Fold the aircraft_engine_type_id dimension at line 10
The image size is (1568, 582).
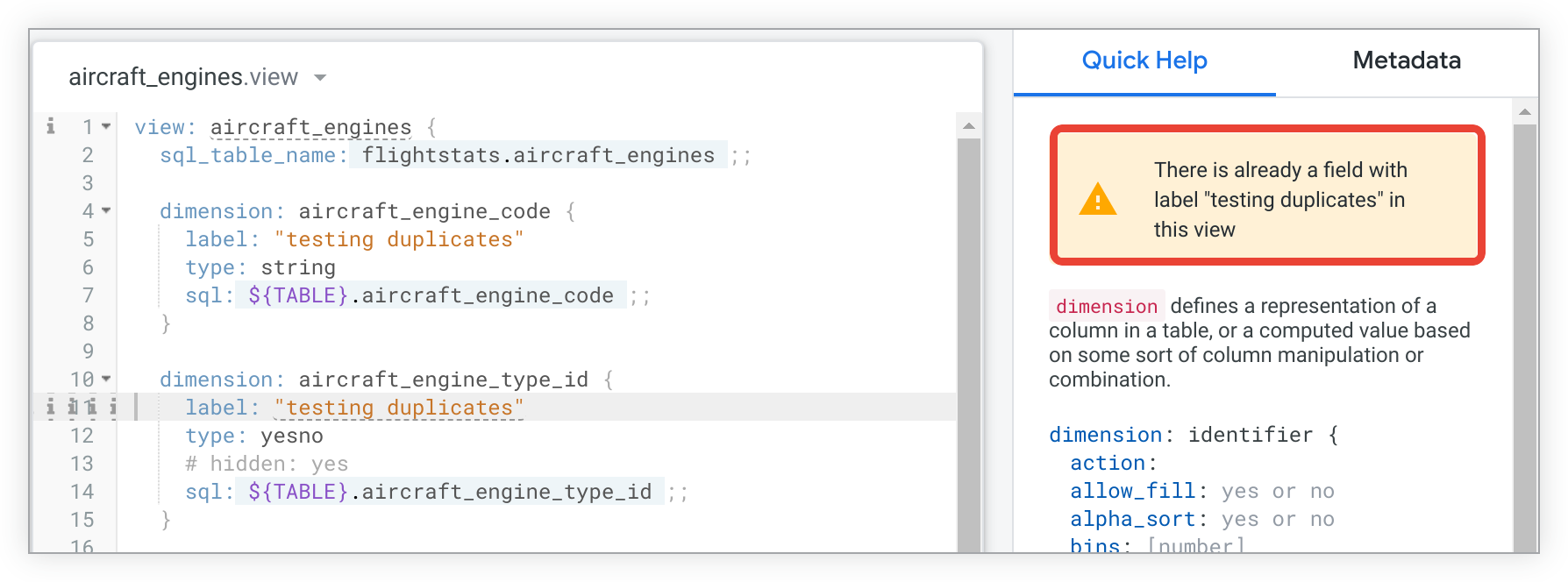pyautogui.click(x=106, y=379)
